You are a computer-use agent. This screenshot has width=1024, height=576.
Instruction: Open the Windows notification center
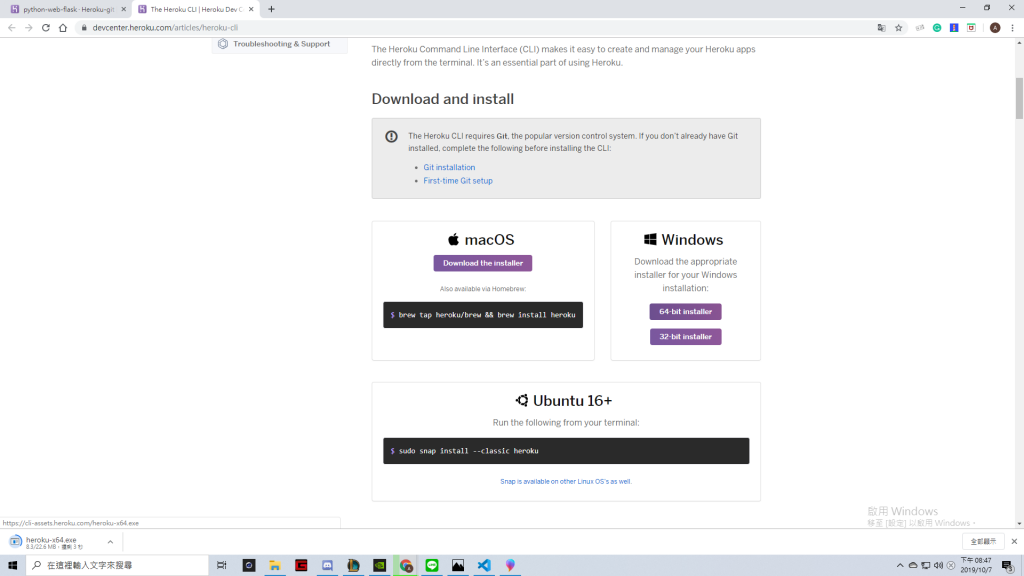click(1008, 566)
